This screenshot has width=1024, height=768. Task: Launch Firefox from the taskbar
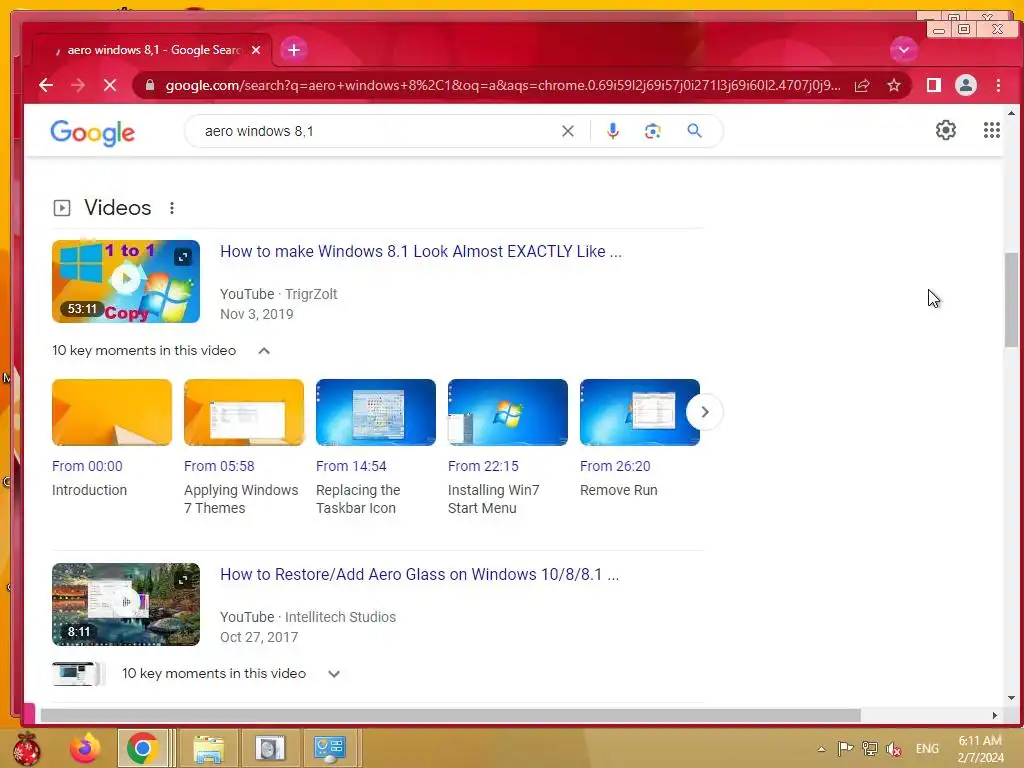(86, 748)
